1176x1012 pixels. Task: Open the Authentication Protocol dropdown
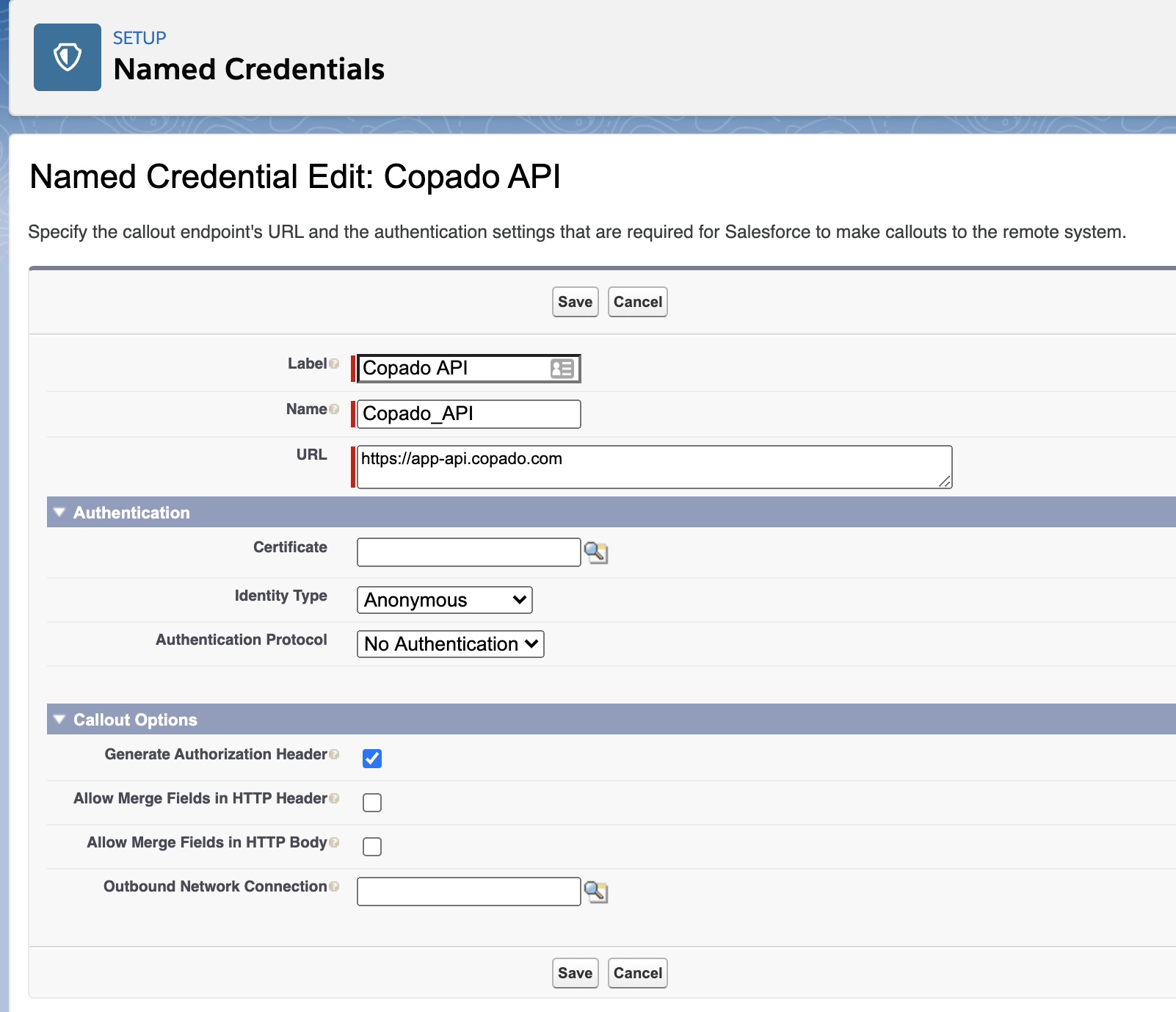tap(451, 644)
